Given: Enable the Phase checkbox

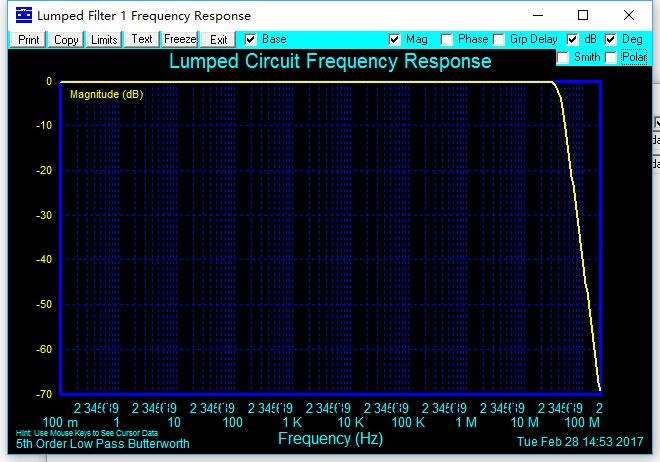Looking at the screenshot, I should [x=447, y=40].
